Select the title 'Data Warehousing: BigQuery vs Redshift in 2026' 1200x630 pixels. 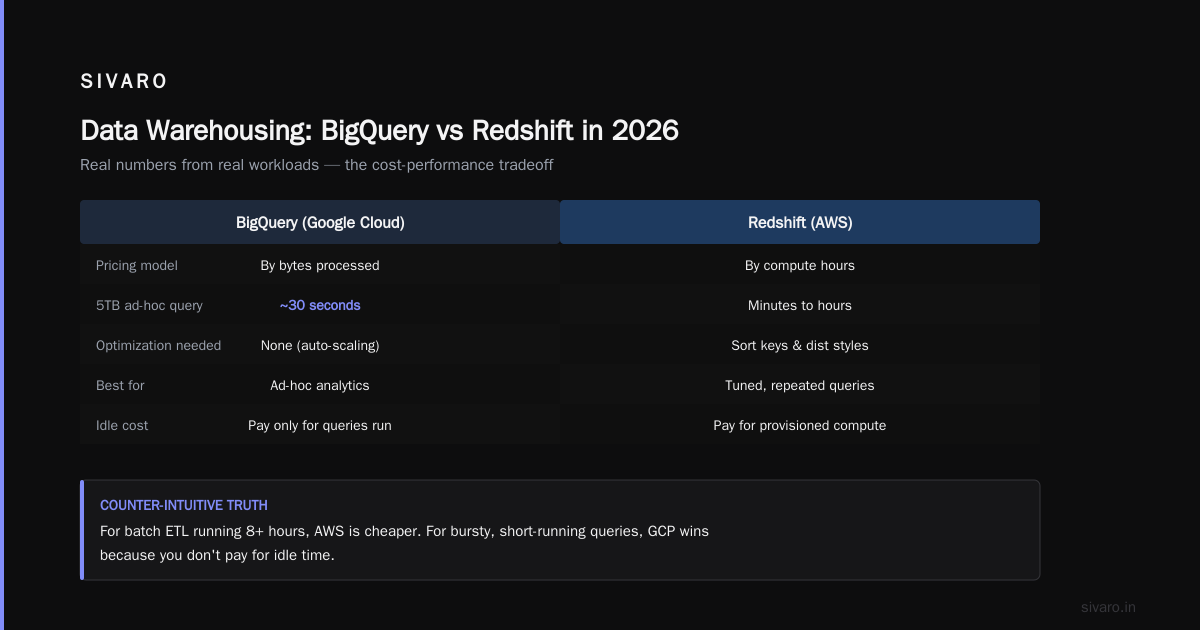[379, 130]
